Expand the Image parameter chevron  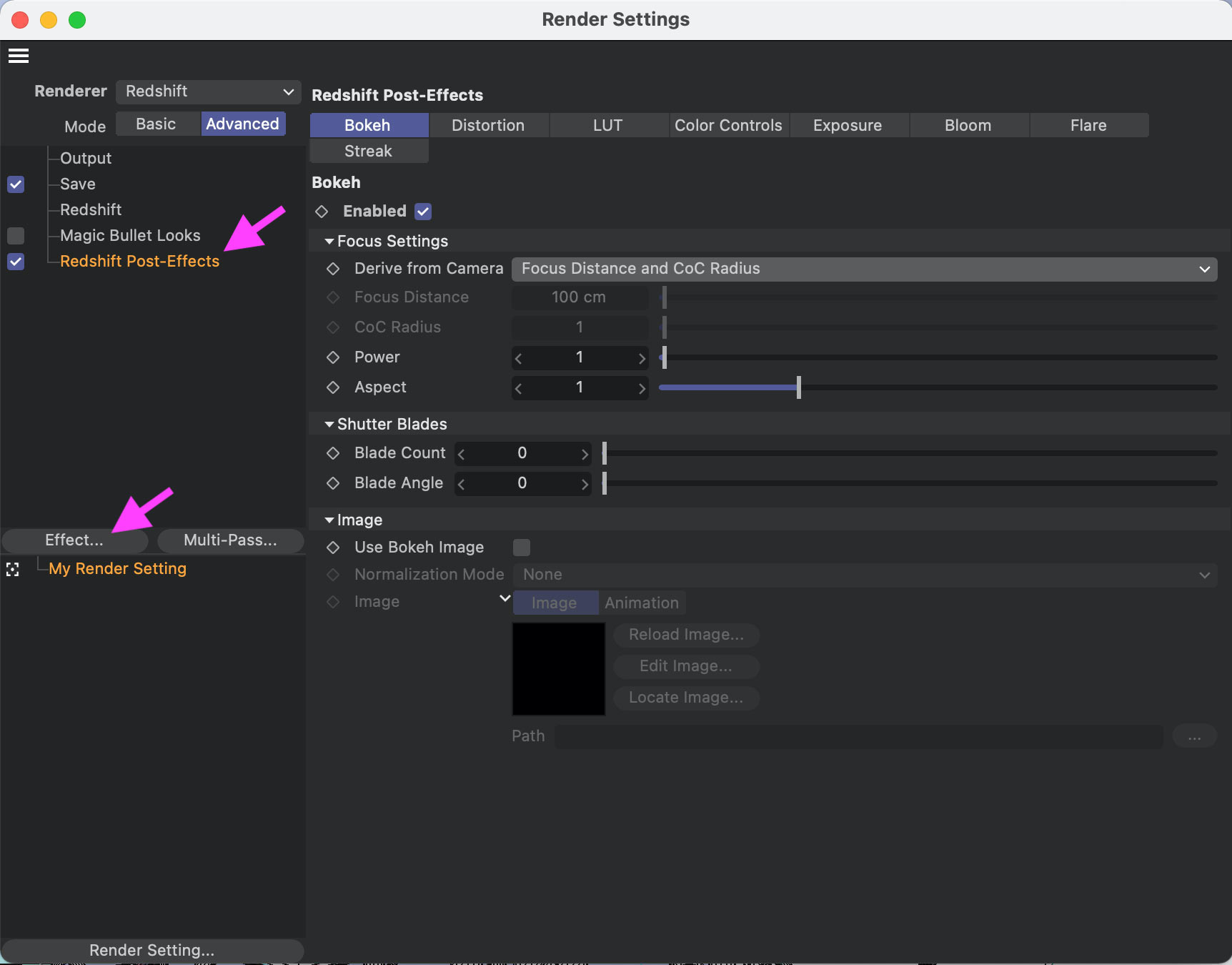point(505,598)
